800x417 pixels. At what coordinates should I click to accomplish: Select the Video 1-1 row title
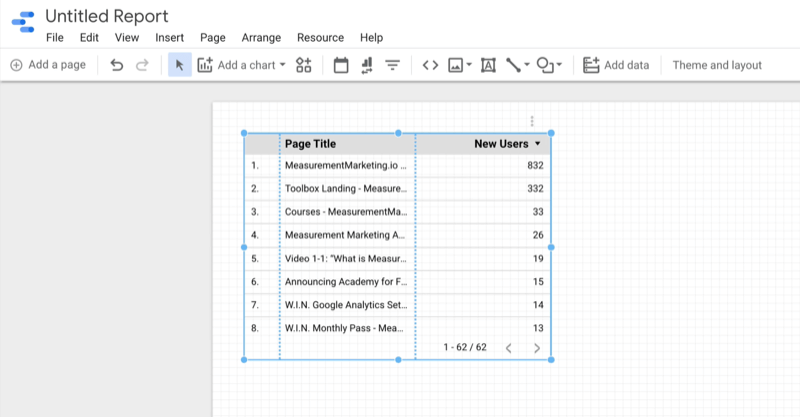click(x=345, y=258)
